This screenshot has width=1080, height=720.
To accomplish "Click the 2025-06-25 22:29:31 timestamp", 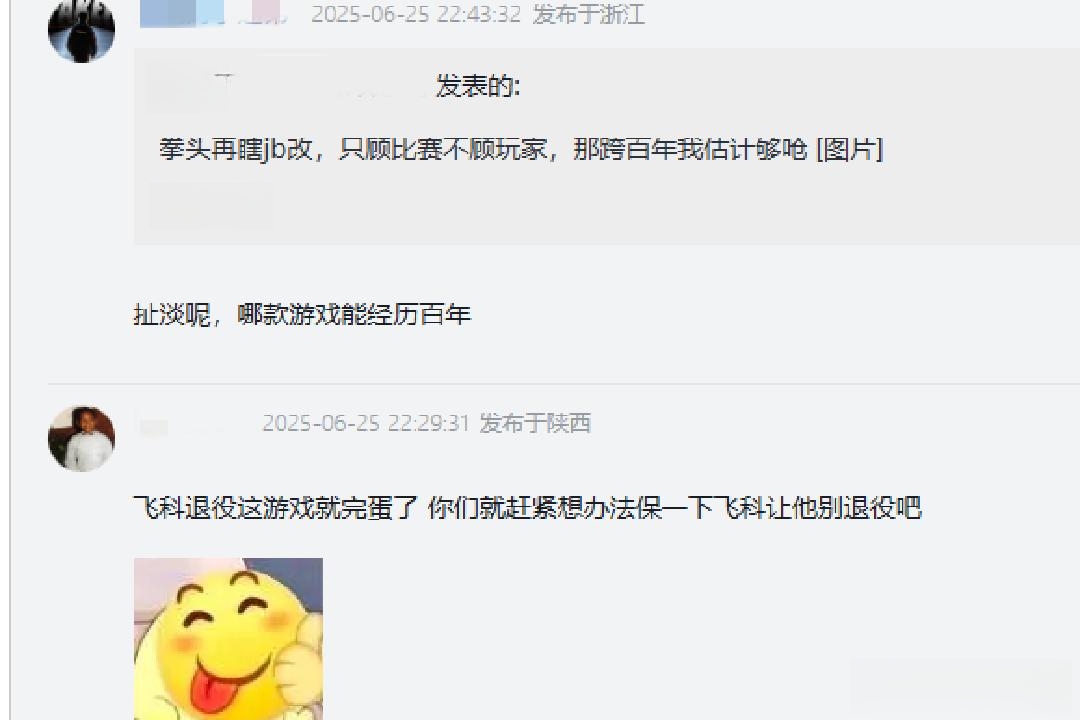I will 366,422.
